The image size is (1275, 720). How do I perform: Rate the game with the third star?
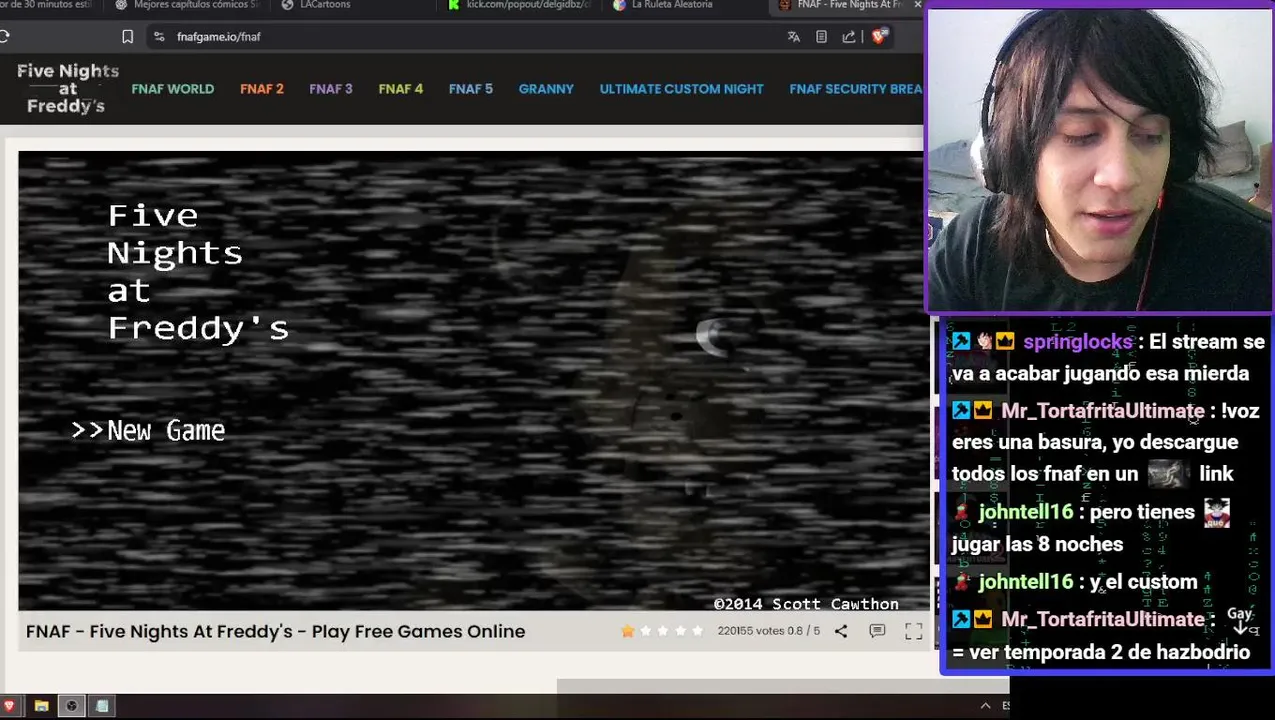(662, 631)
